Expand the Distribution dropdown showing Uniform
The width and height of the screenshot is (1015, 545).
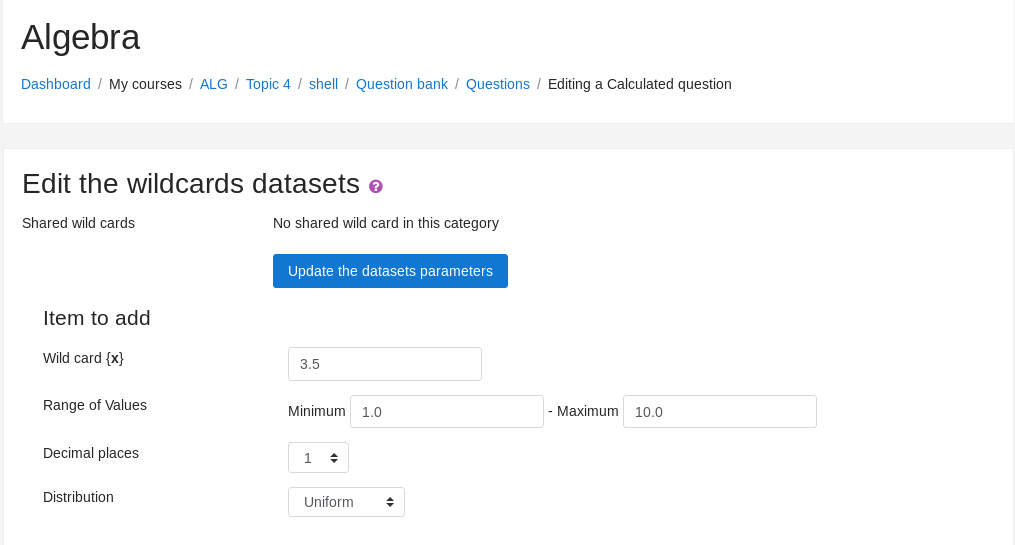[x=346, y=502]
